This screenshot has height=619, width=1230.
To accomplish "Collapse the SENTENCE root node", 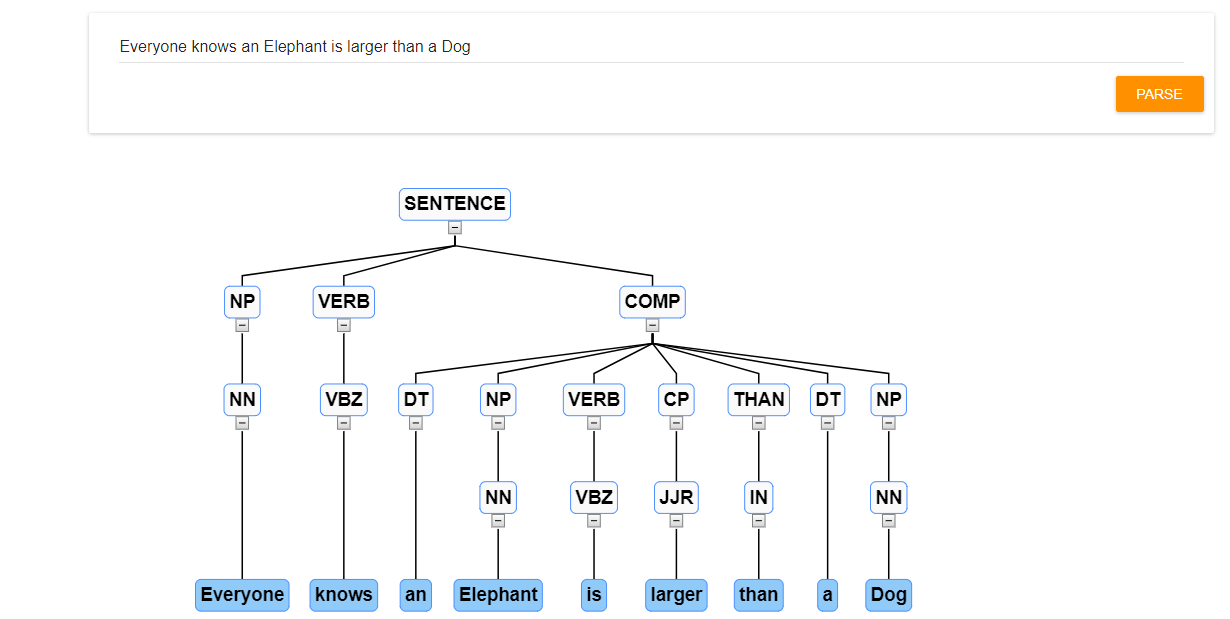I will [x=455, y=227].
